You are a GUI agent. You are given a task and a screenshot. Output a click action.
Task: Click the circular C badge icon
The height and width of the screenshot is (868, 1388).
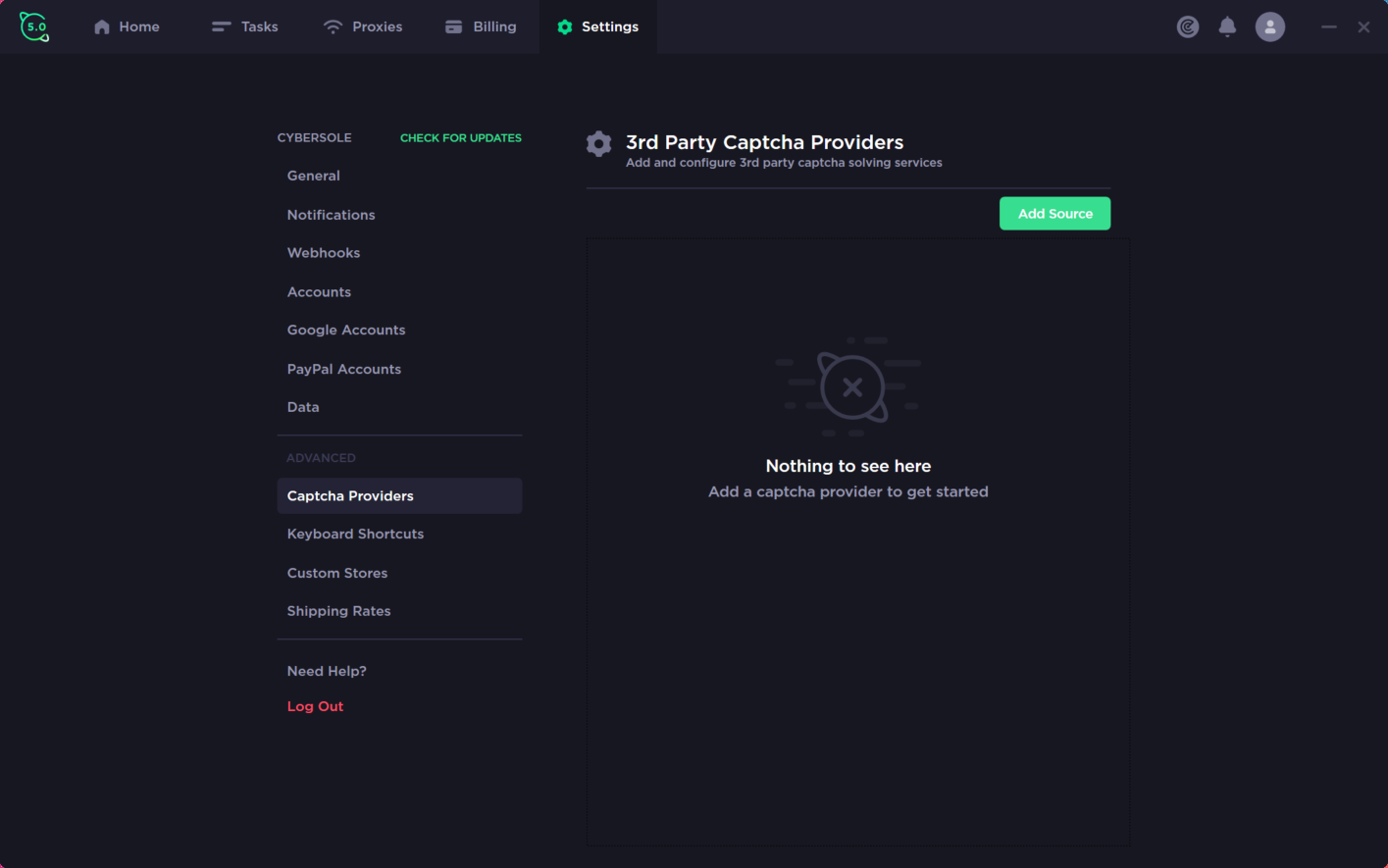[1188, 26]
